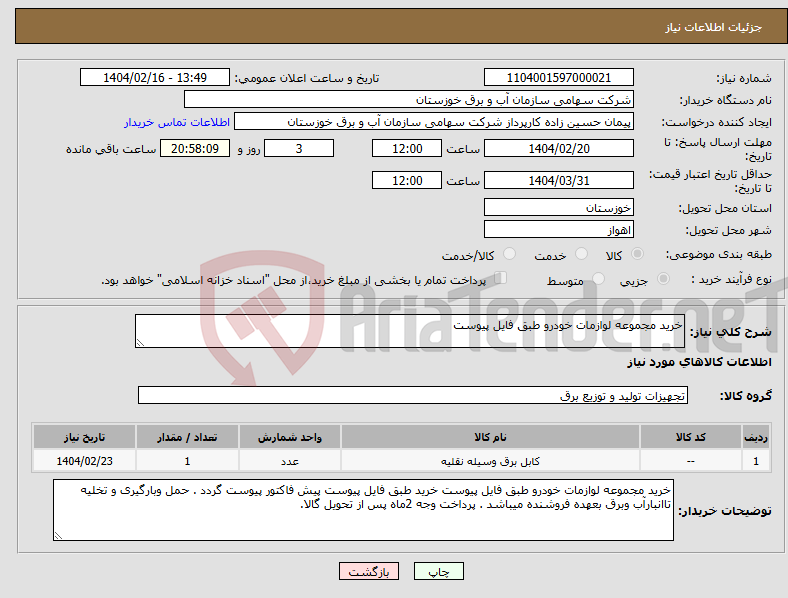Select the کالا radio button

637,254
